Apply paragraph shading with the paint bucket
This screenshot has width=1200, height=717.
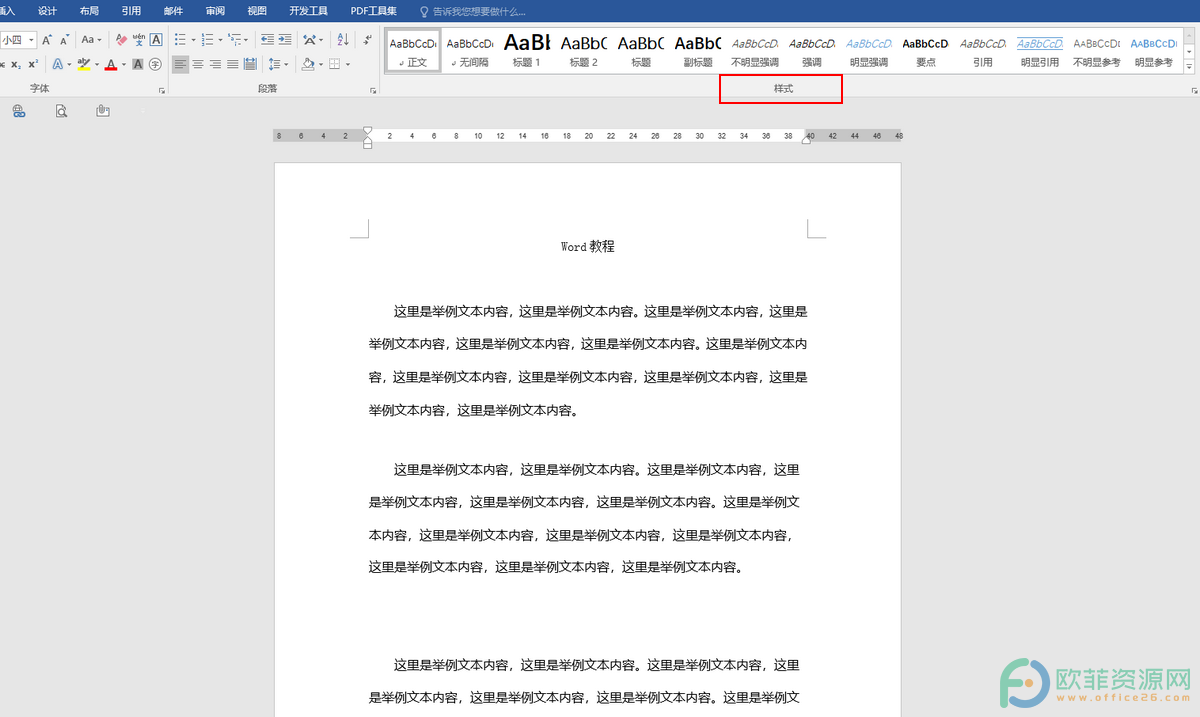click(308, 64)
